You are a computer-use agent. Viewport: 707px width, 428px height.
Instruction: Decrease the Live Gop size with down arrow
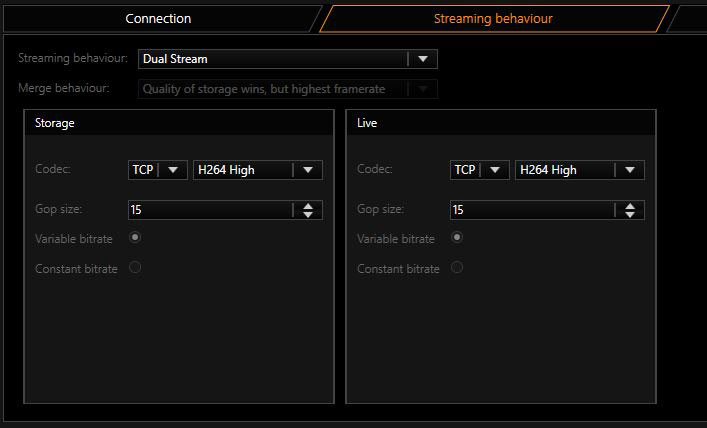click(x=630, y=215)
